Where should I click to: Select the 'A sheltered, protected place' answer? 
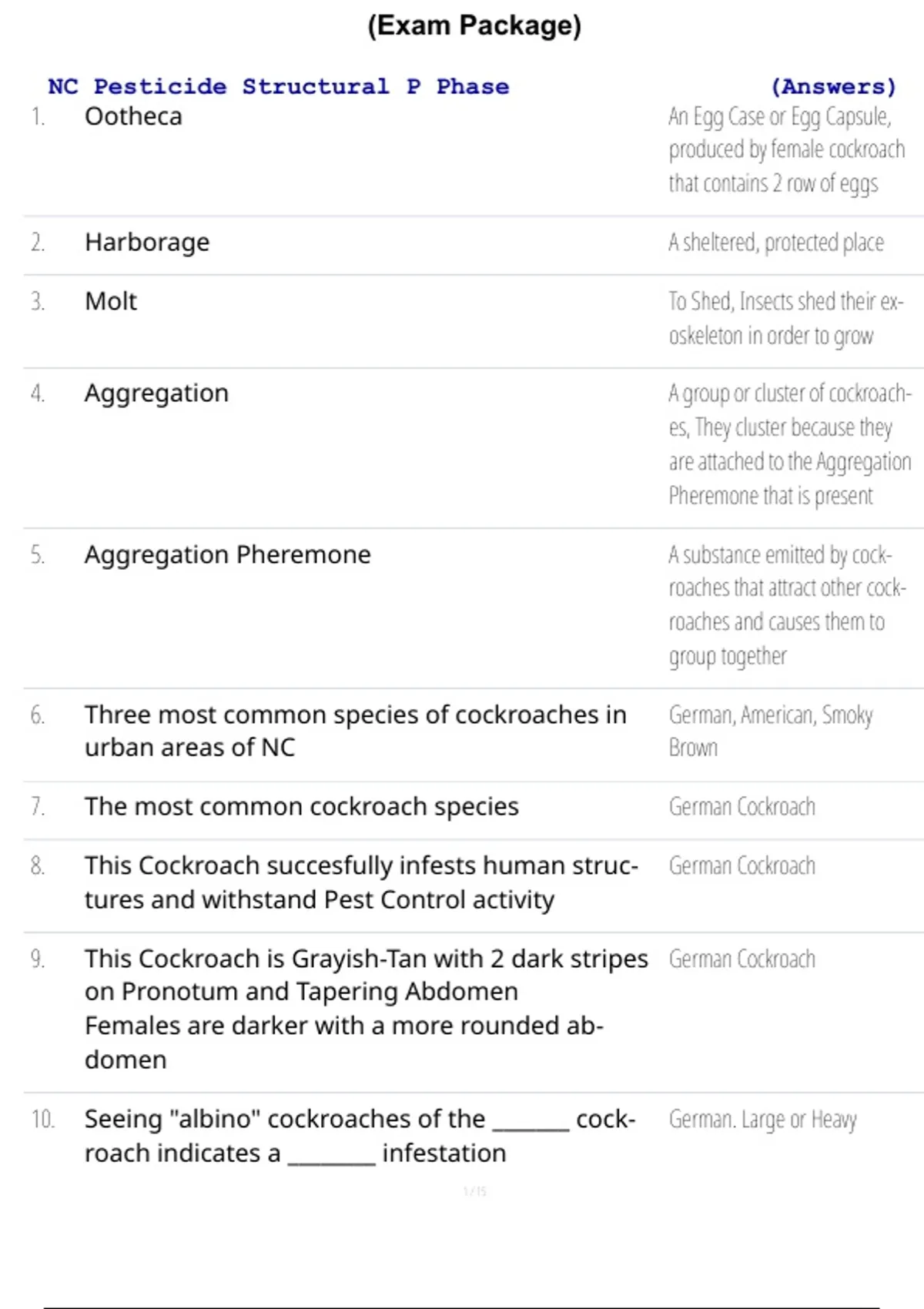(x=776, y=243)
